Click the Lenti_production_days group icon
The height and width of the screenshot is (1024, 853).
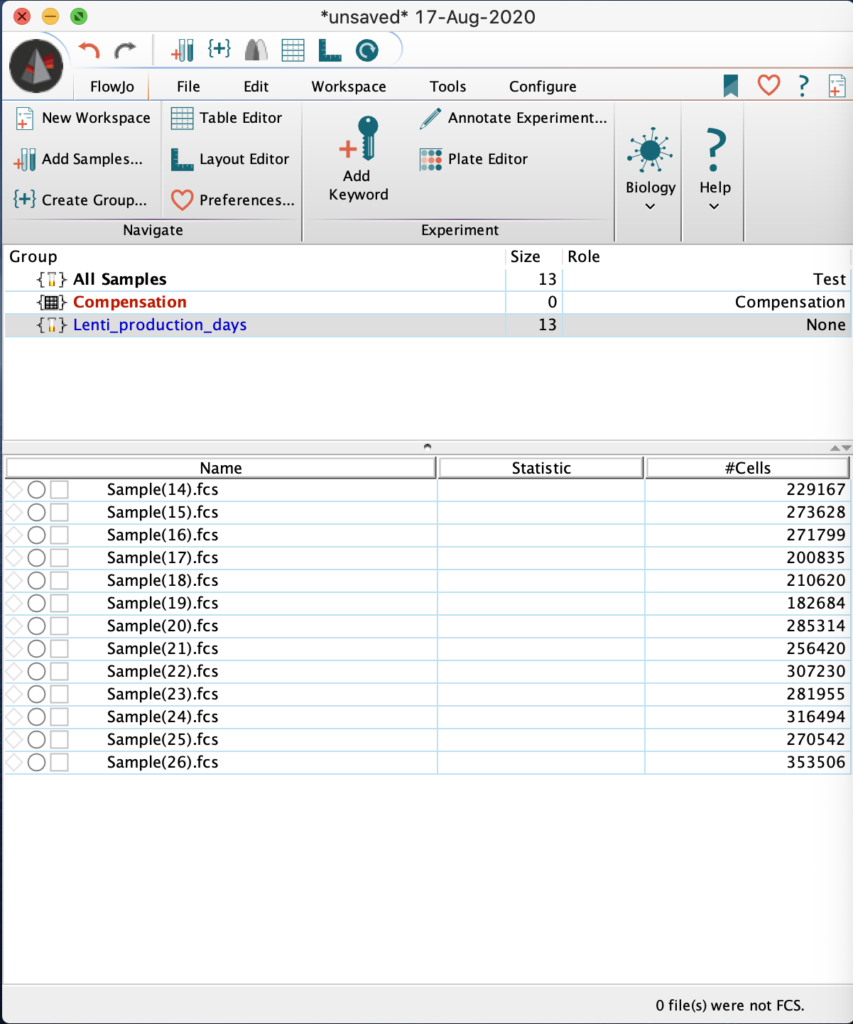pos(52,325)
